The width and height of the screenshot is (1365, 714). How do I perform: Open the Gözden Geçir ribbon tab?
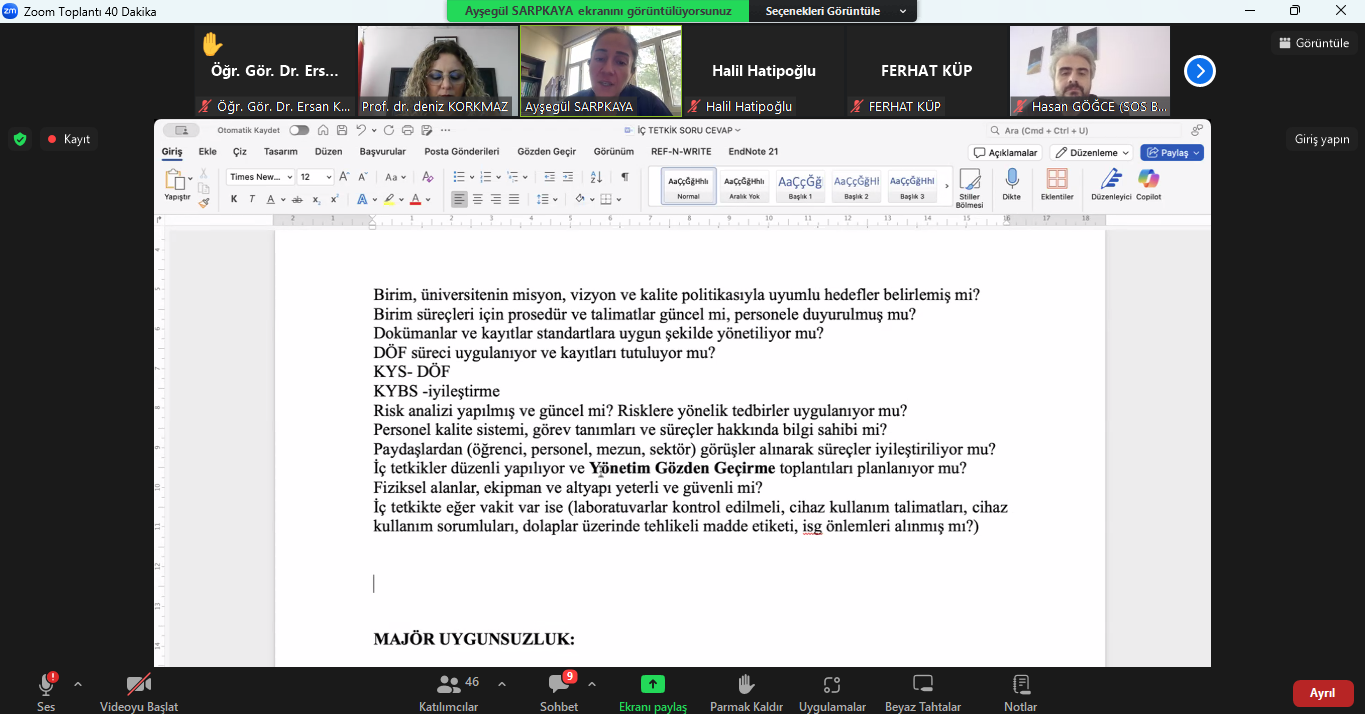(546, 152)
